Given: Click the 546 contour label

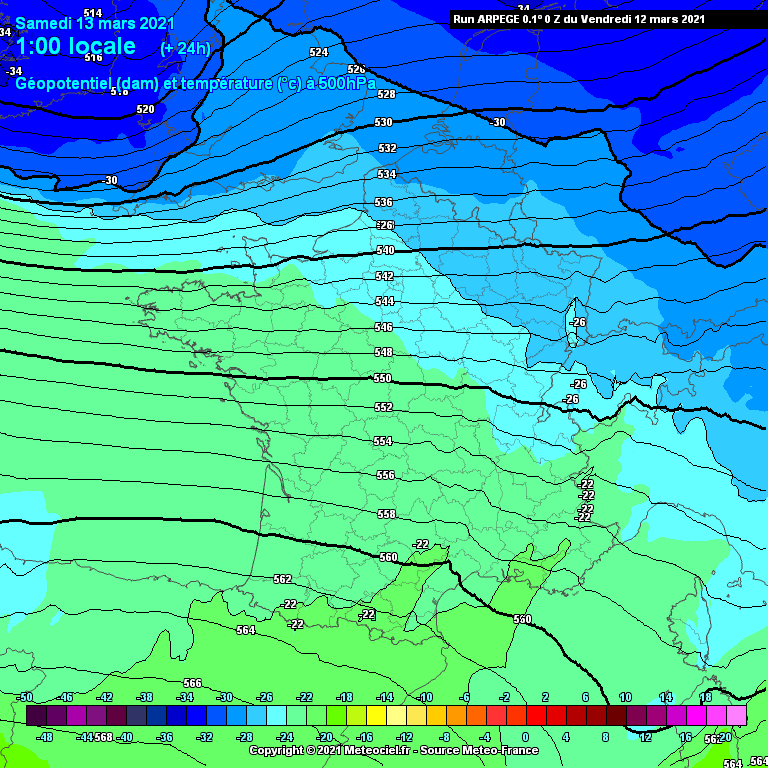Looking at the screenshot, I should click(x=383, y=327).
